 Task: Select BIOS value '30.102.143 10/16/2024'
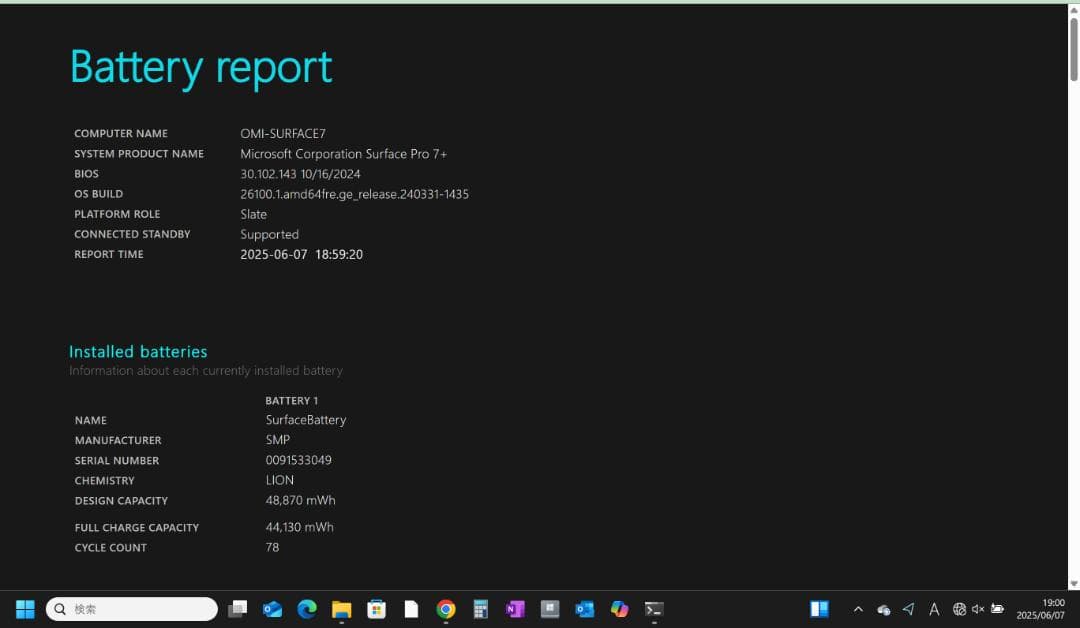(x=300, y=174)
